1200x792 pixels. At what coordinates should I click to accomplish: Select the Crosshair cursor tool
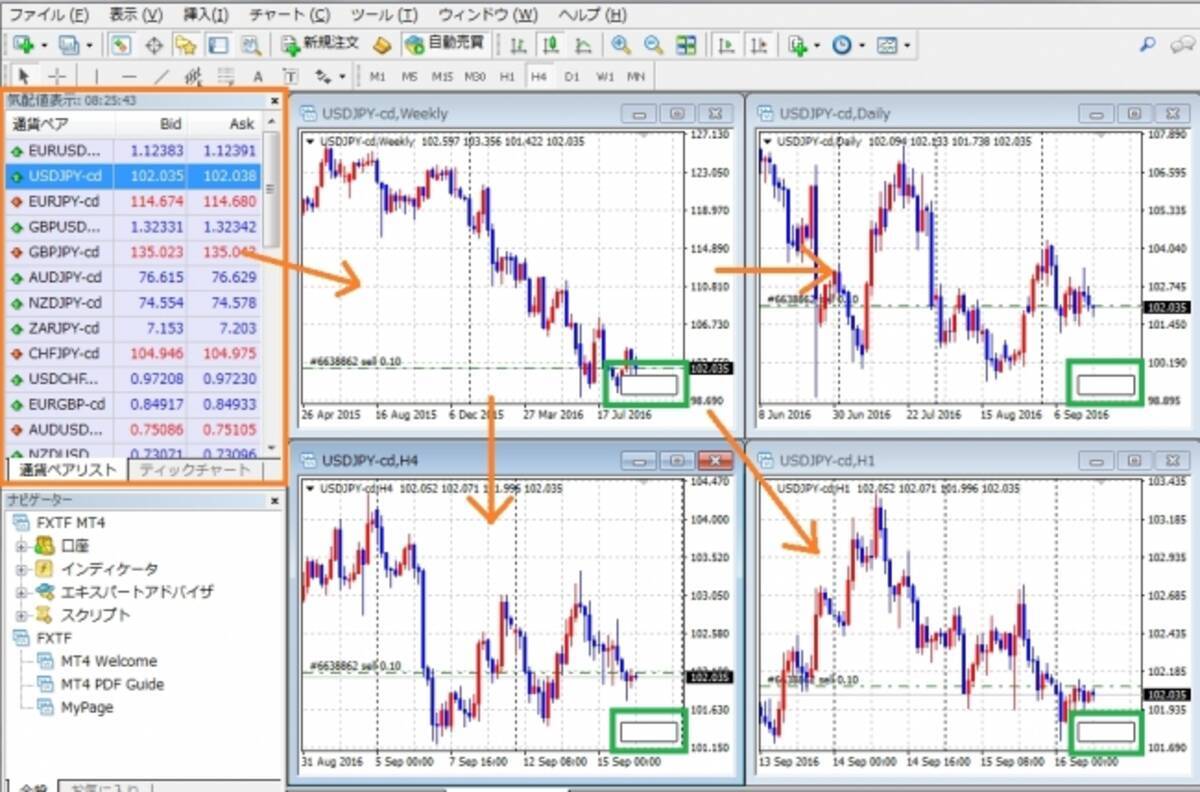[58, 77]
